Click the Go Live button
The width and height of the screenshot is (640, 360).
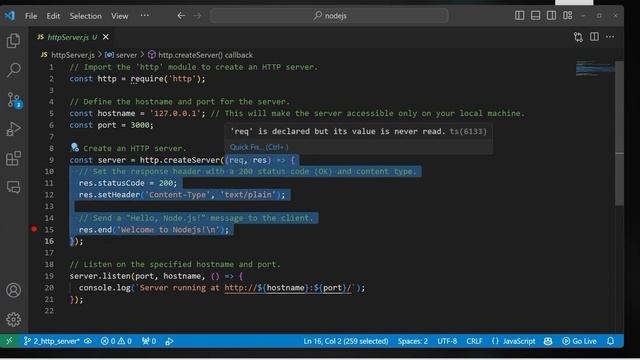(579, 341)
